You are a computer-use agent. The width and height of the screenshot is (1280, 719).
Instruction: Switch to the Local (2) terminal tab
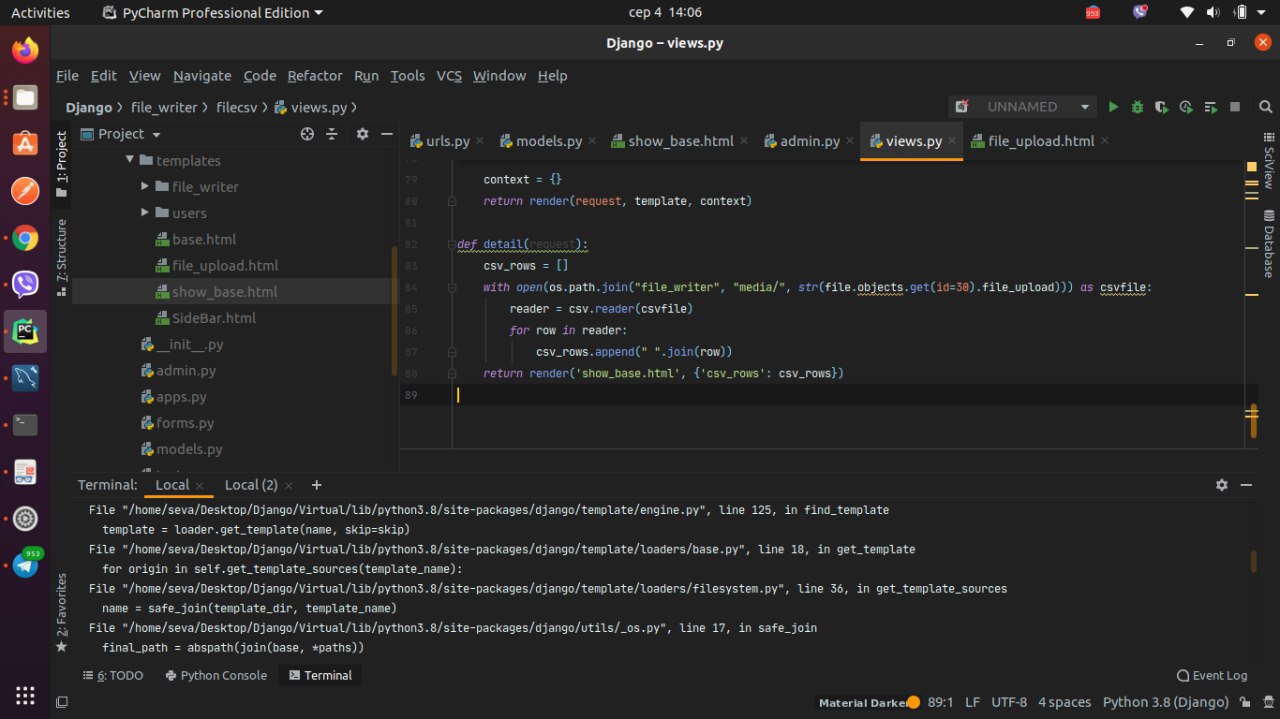(x=251, y=485)
